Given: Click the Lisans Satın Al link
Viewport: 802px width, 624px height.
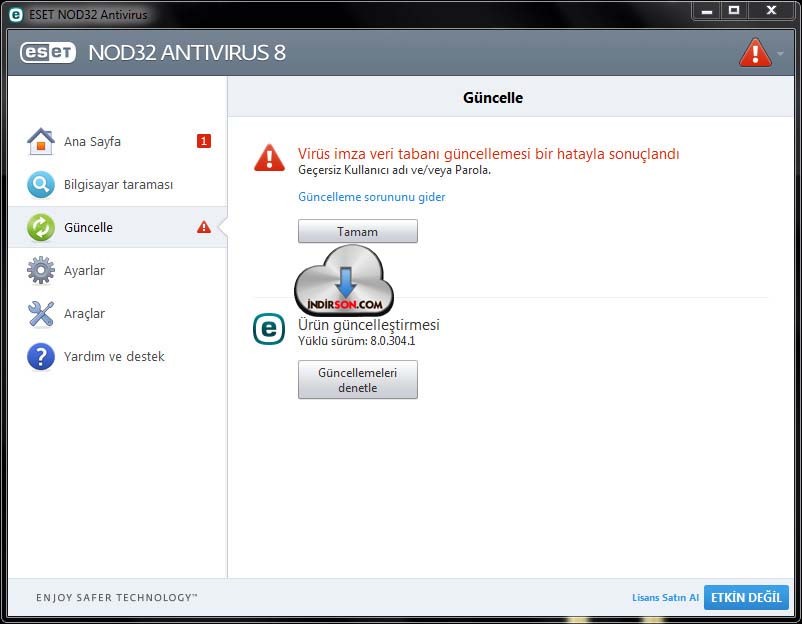Looking at the screenshot, I should pos(665,597).
